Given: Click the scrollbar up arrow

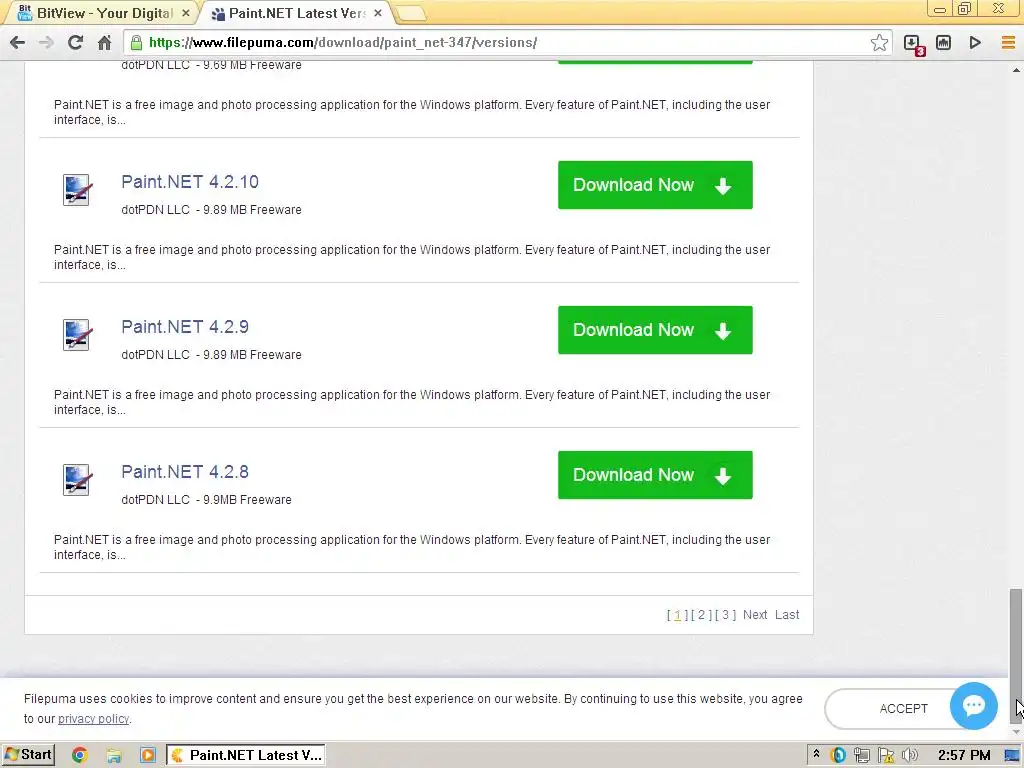Looking at the screenshot, I should point(1016,69).
